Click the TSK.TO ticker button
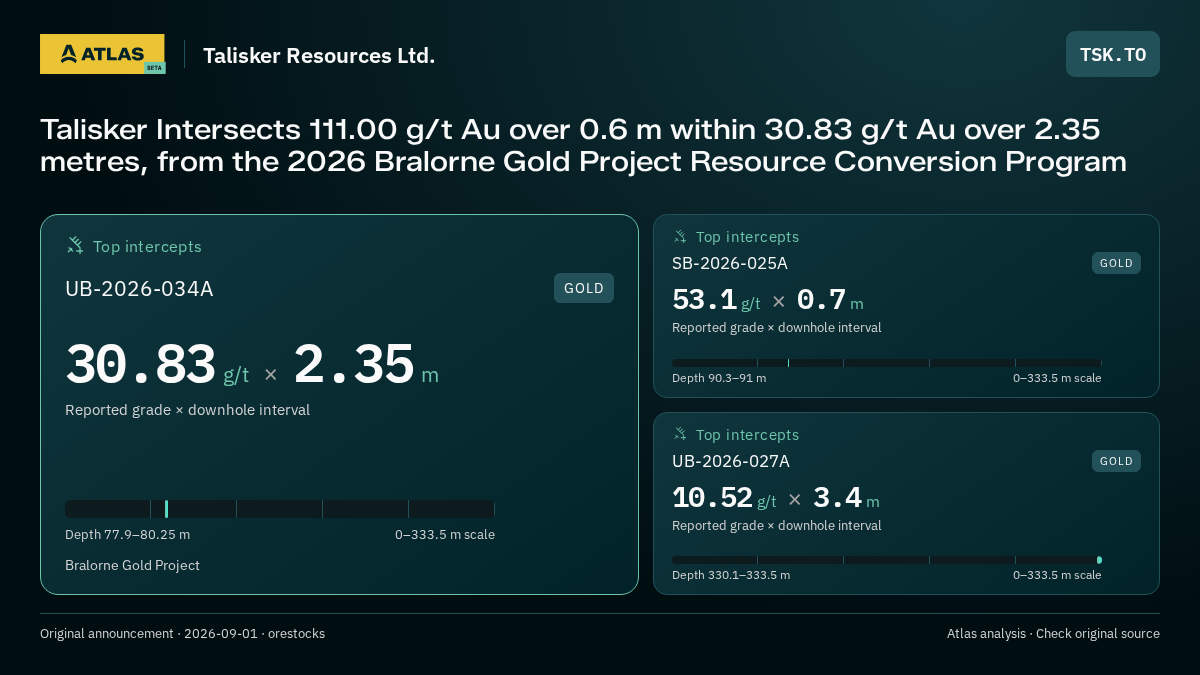The height and width of the screenshot is (675, 1200). [1113, 54]
